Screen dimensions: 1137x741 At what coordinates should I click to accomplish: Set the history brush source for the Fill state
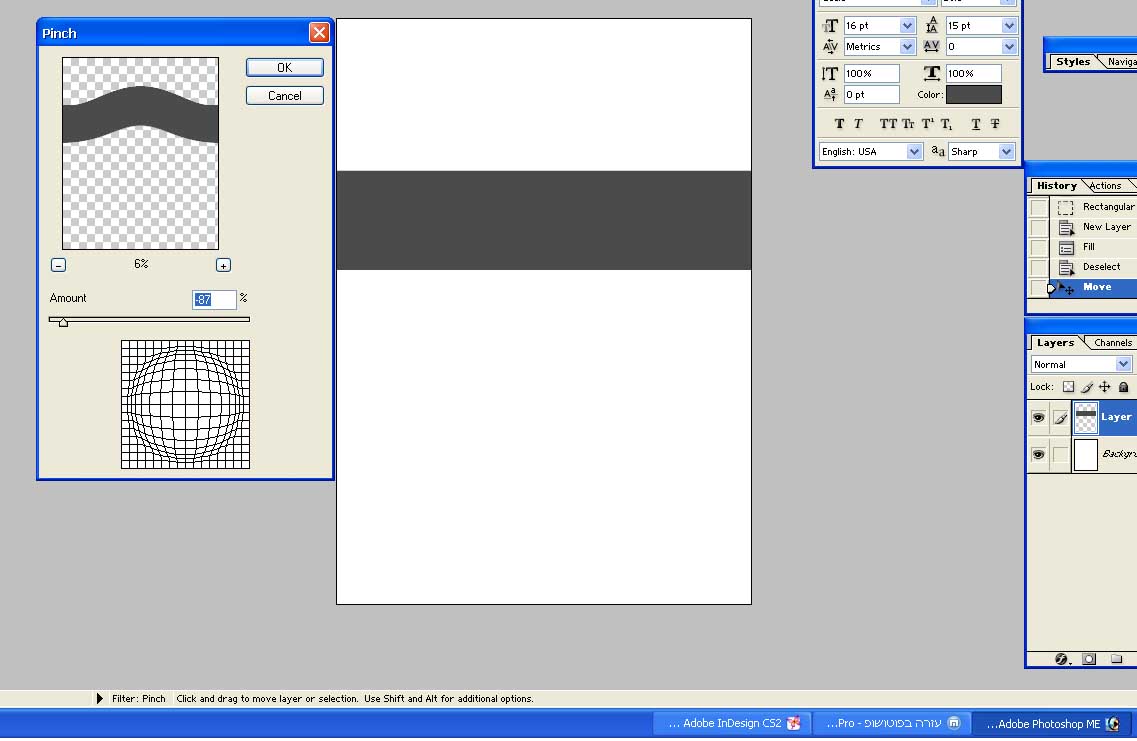[x=1039, y=247]
